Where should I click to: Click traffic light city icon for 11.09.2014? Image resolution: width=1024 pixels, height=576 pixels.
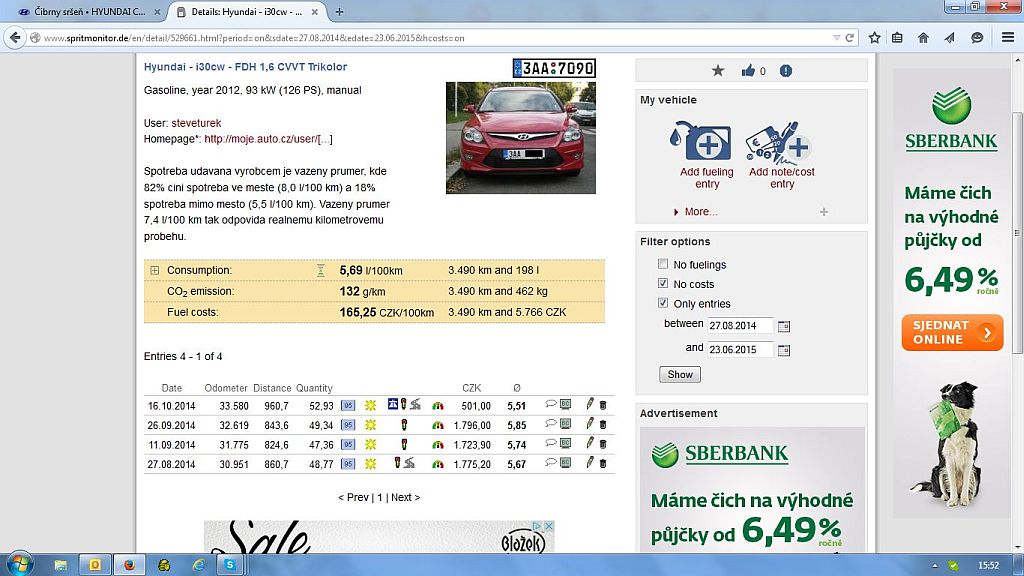[x=404, y=444]
